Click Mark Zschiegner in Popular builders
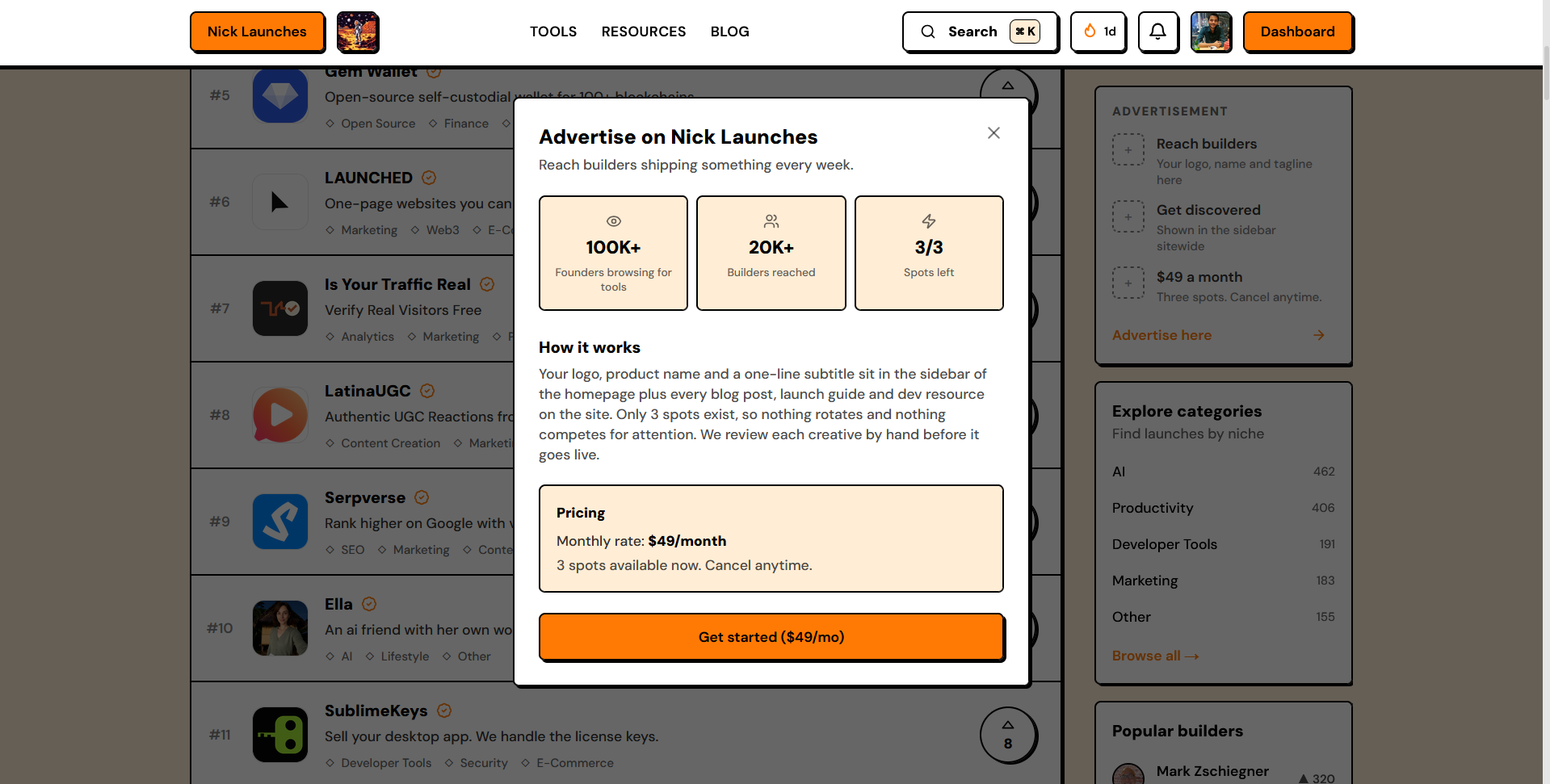 1212,771
